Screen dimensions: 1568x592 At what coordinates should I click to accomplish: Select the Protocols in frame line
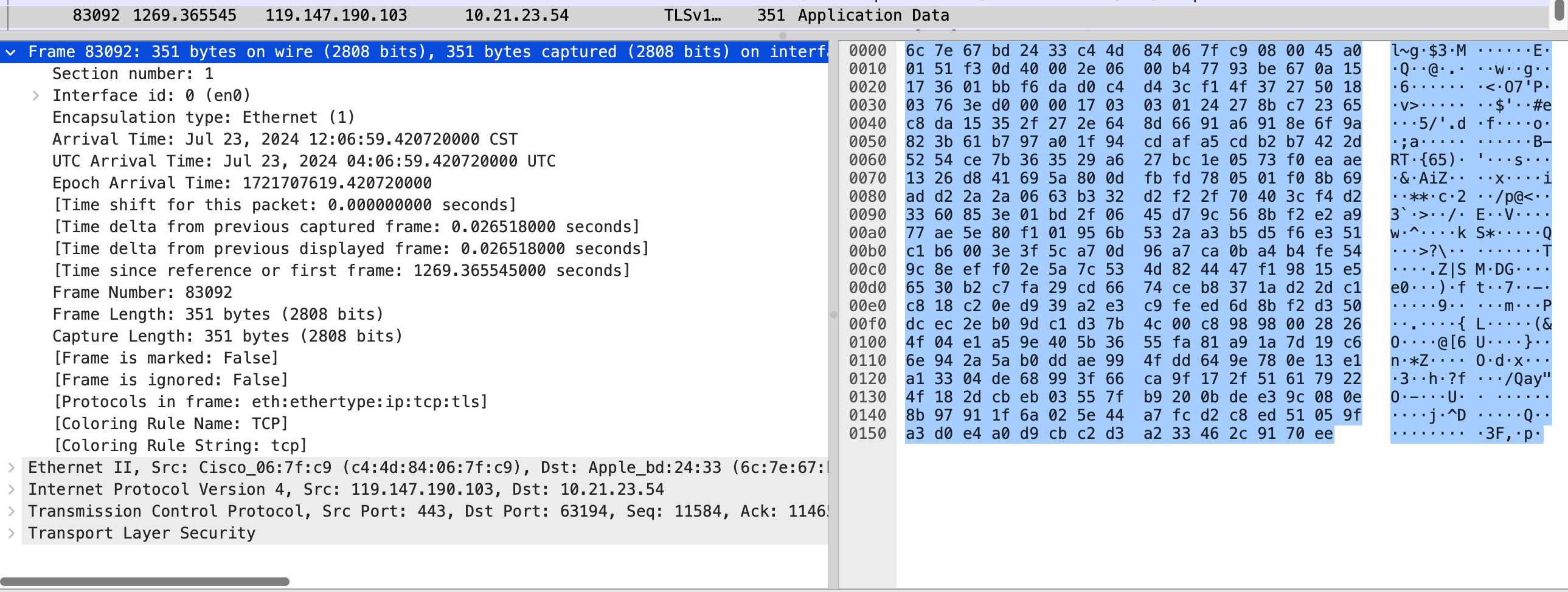click(270, 402)
